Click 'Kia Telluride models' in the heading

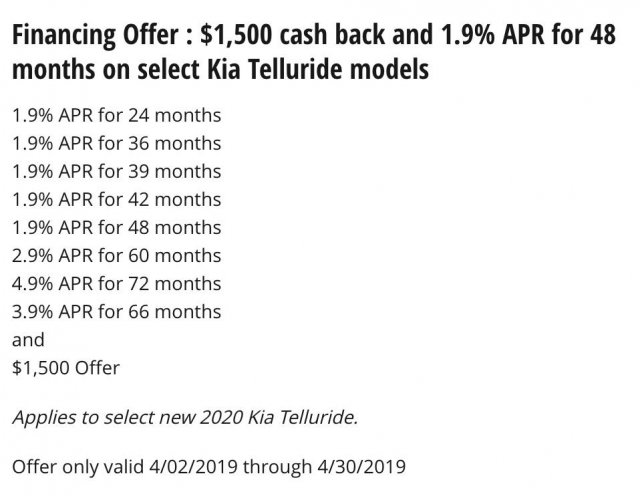click(318, 69)
